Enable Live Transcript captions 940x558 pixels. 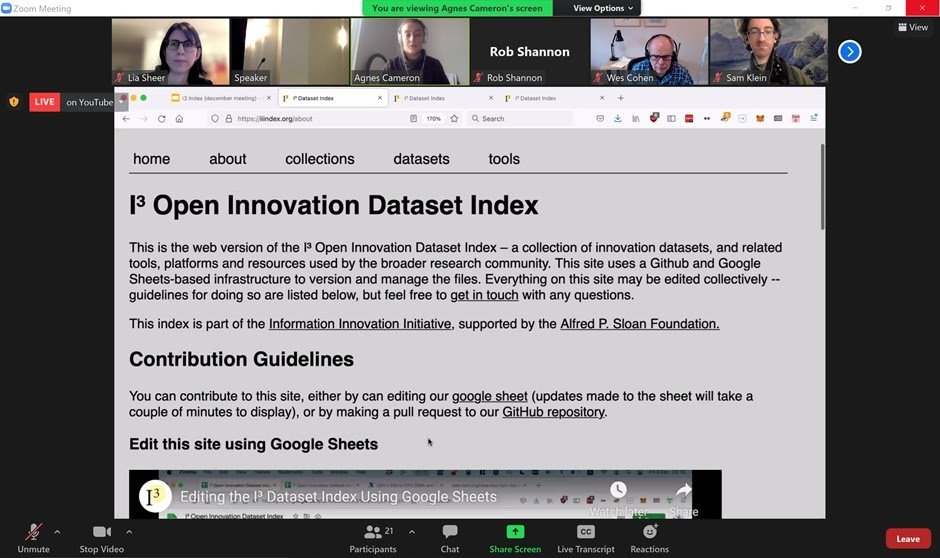click(x=586, y=538)
